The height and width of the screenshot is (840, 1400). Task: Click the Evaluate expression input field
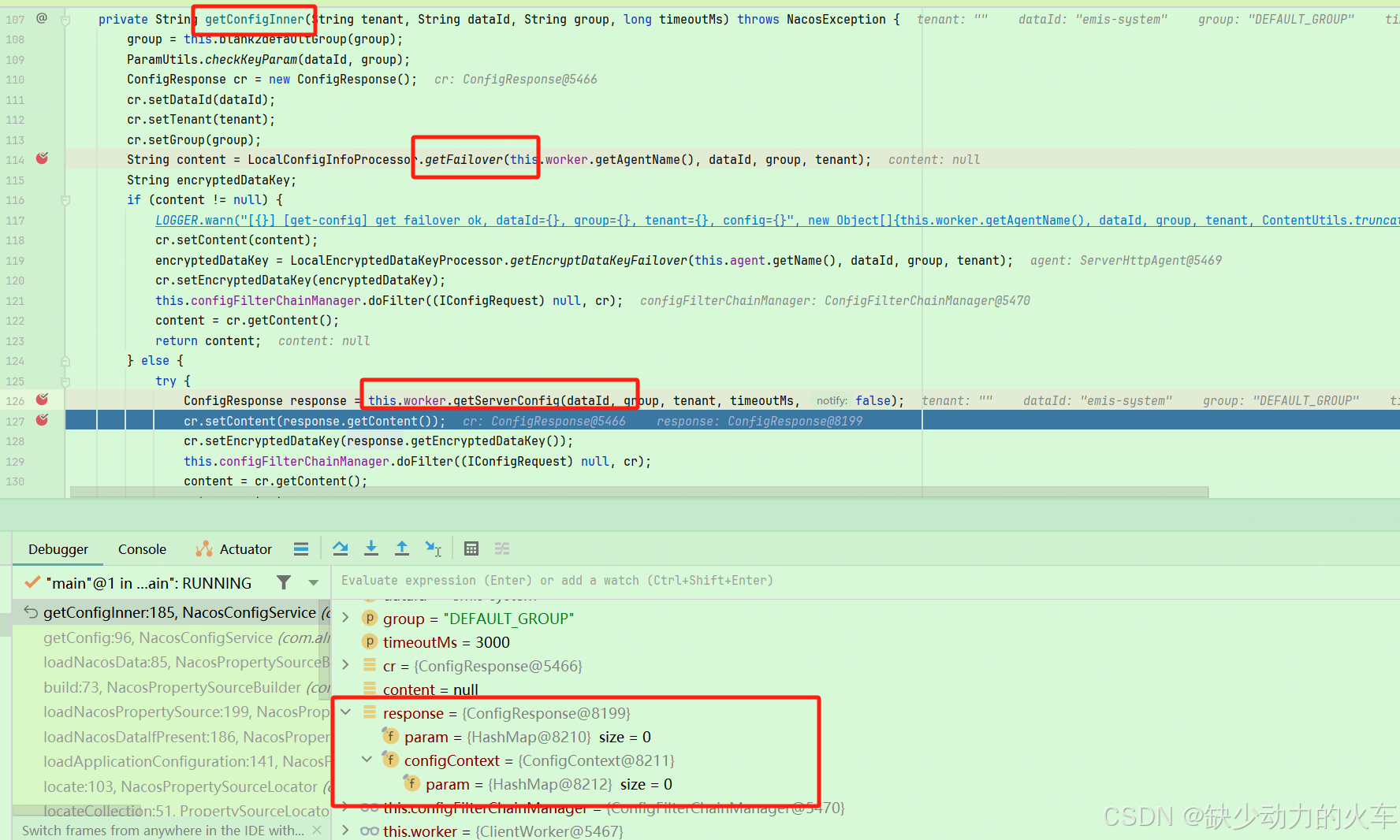(x=866, y=581)
